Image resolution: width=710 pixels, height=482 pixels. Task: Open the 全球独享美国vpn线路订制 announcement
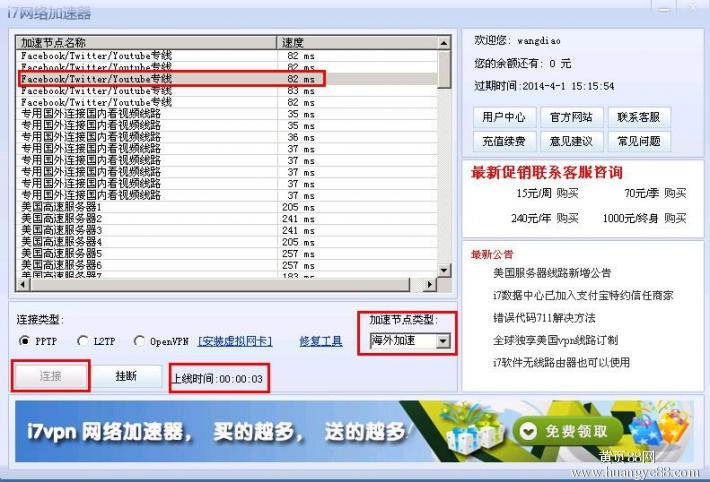tap(556, 340)
